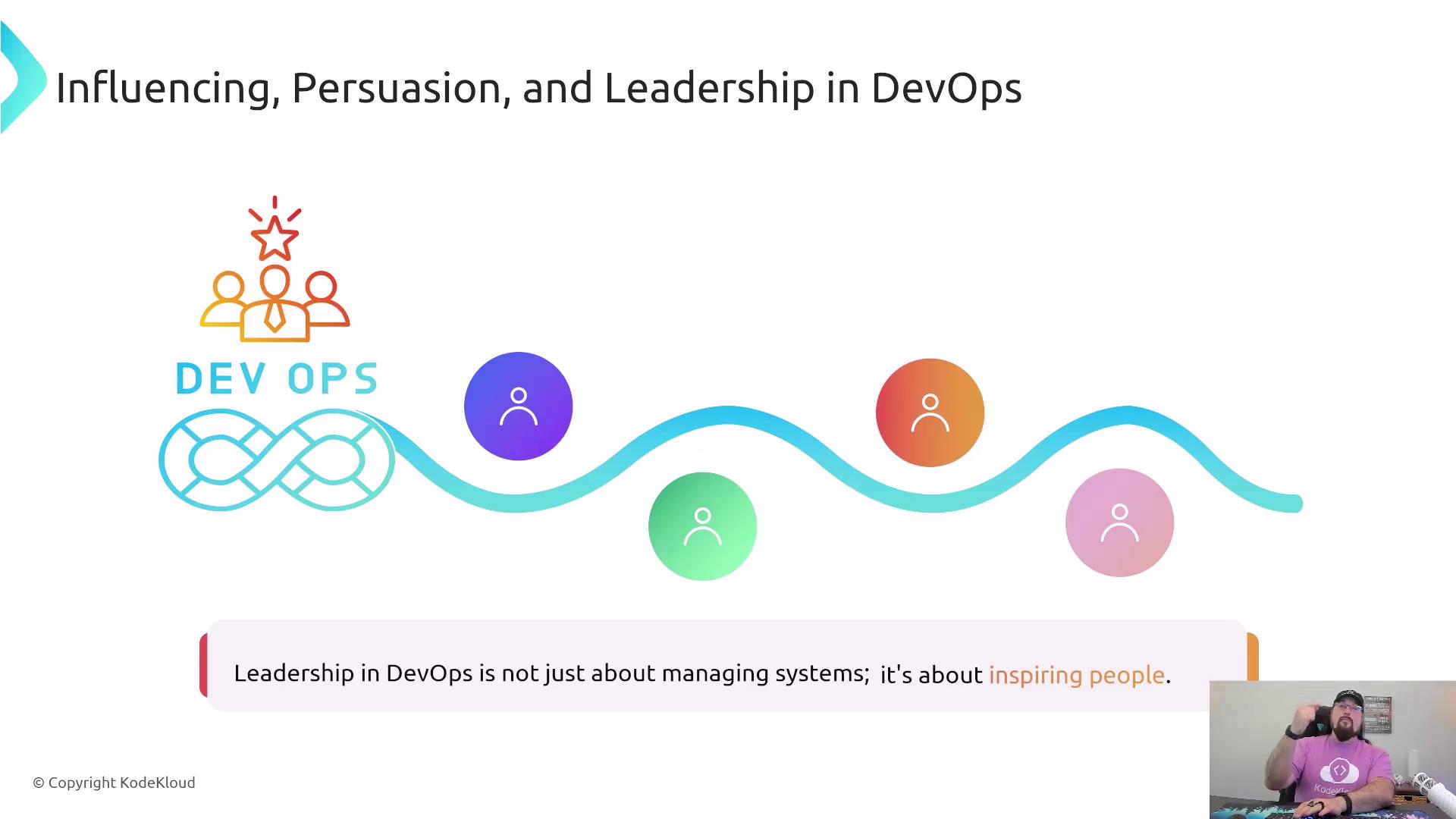Click the orange accent bar on quote box
The width and height of the screenshot is (1456, 819).
click(x=1253, y=656)
